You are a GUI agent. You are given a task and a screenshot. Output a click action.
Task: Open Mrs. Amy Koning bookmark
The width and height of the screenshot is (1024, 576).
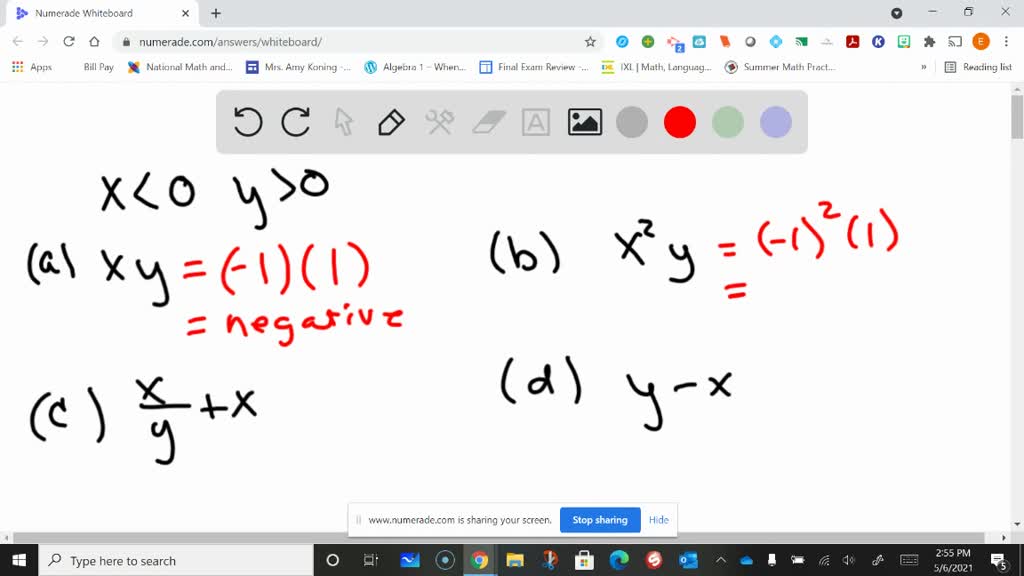298,67
